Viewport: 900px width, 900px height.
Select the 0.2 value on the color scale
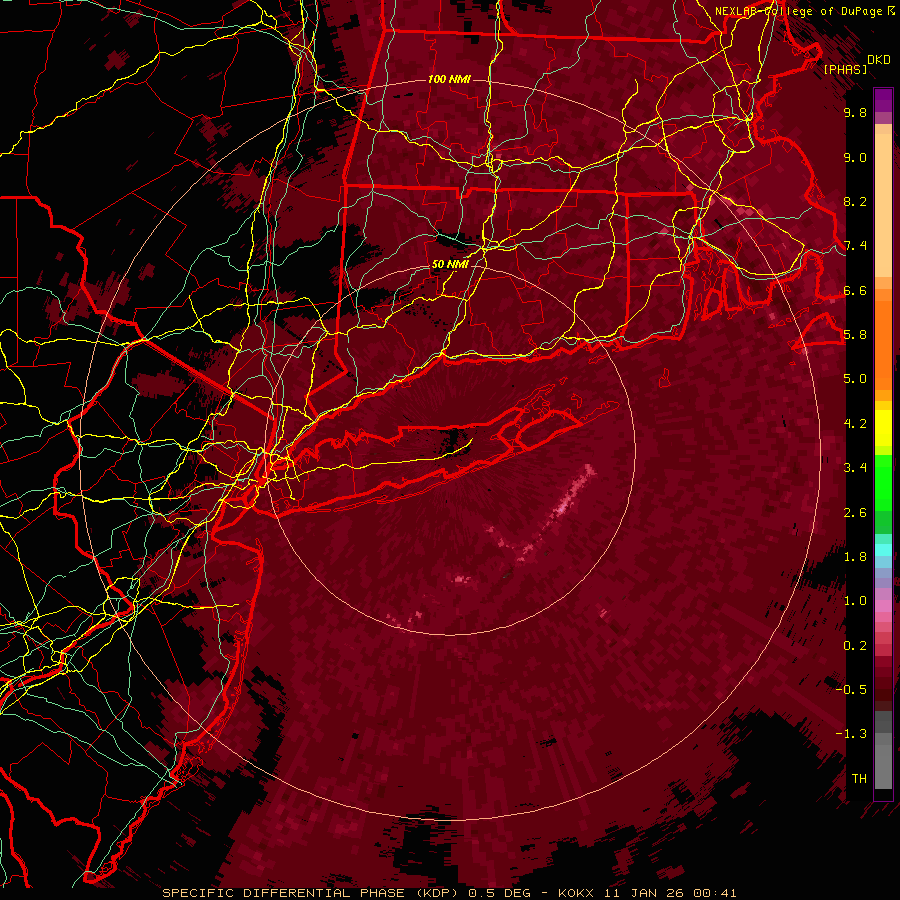[855, 646]
